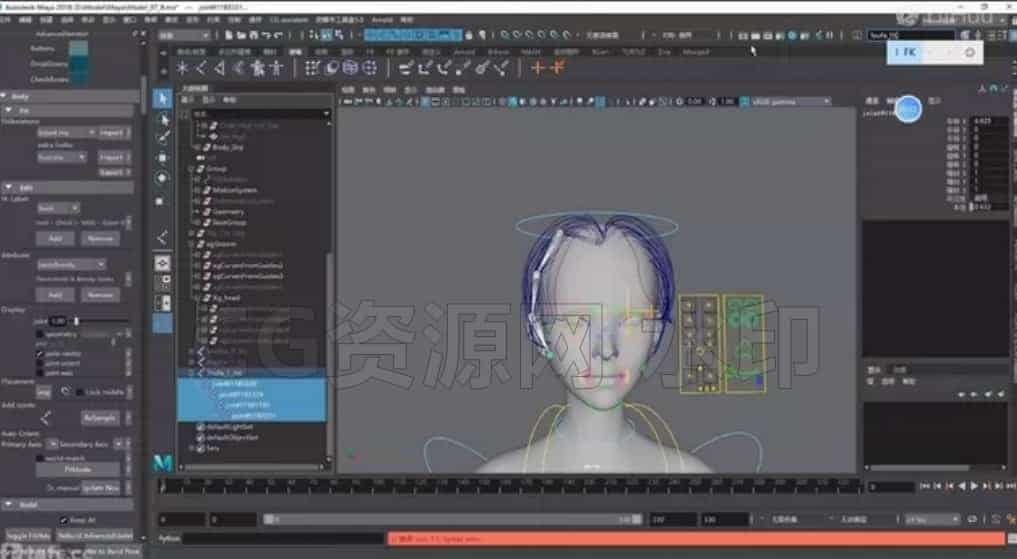This screenshot has width=1017, height=559.
Task: Toggle the joint-axis checkbox
Action: pos(40,373)
